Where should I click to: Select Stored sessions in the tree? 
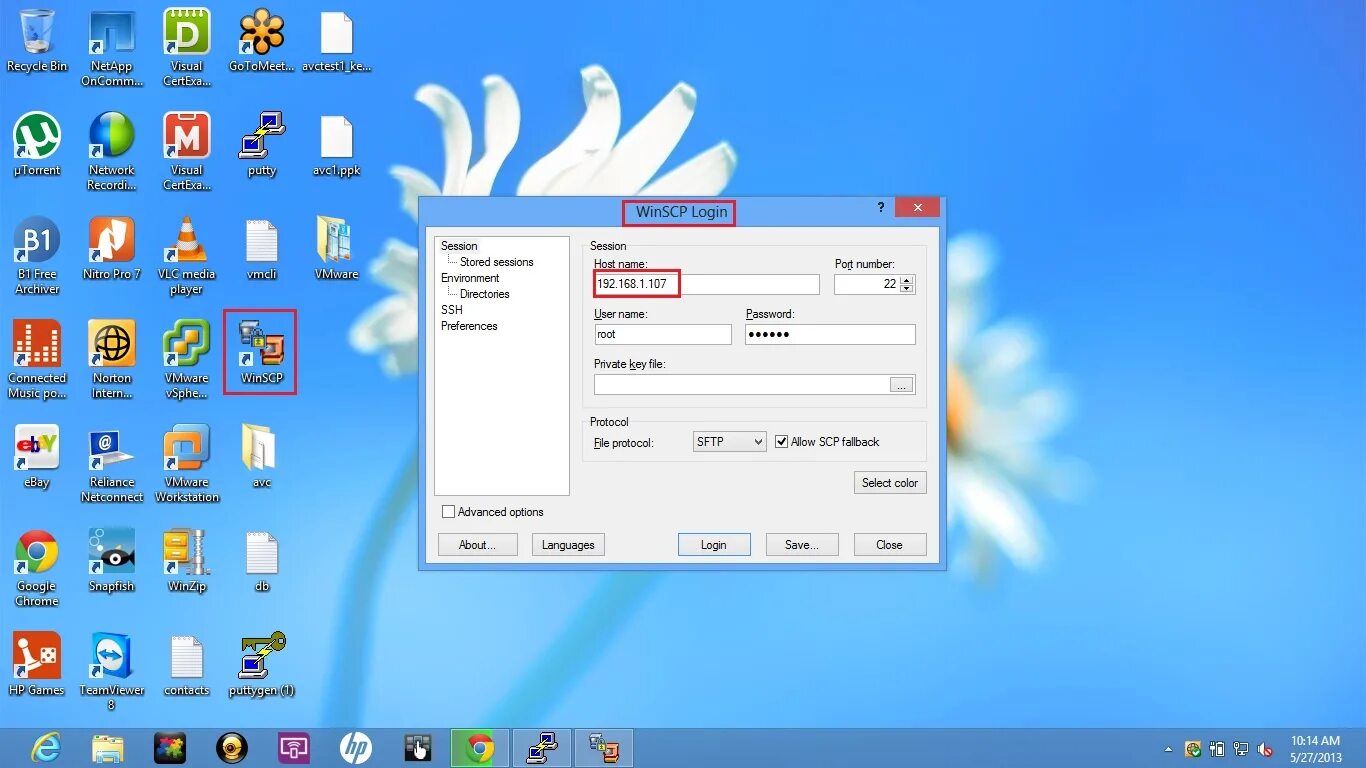pos(497,262)
